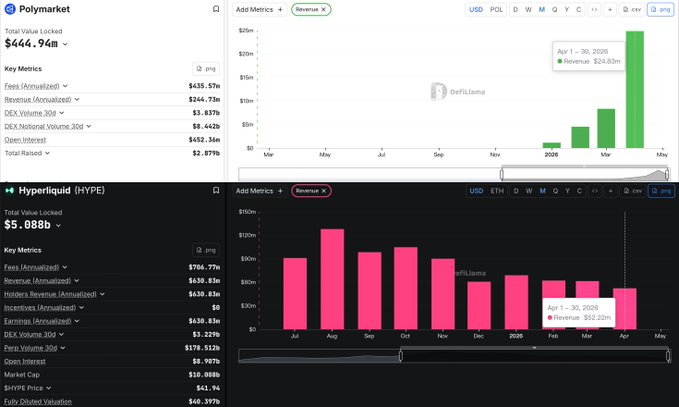Switch Polymarket chart denomination to USD
Screen dimensions: 679x407
point(476,10)
